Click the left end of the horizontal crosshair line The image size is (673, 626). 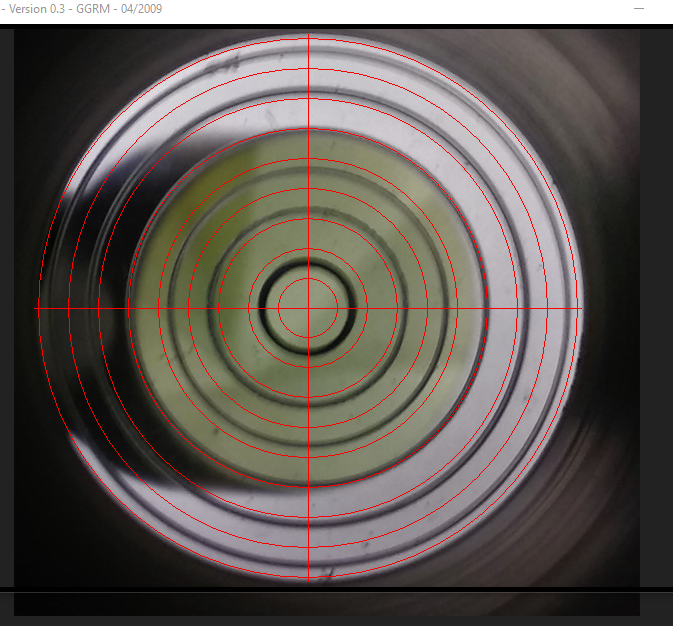click(37, 309)
